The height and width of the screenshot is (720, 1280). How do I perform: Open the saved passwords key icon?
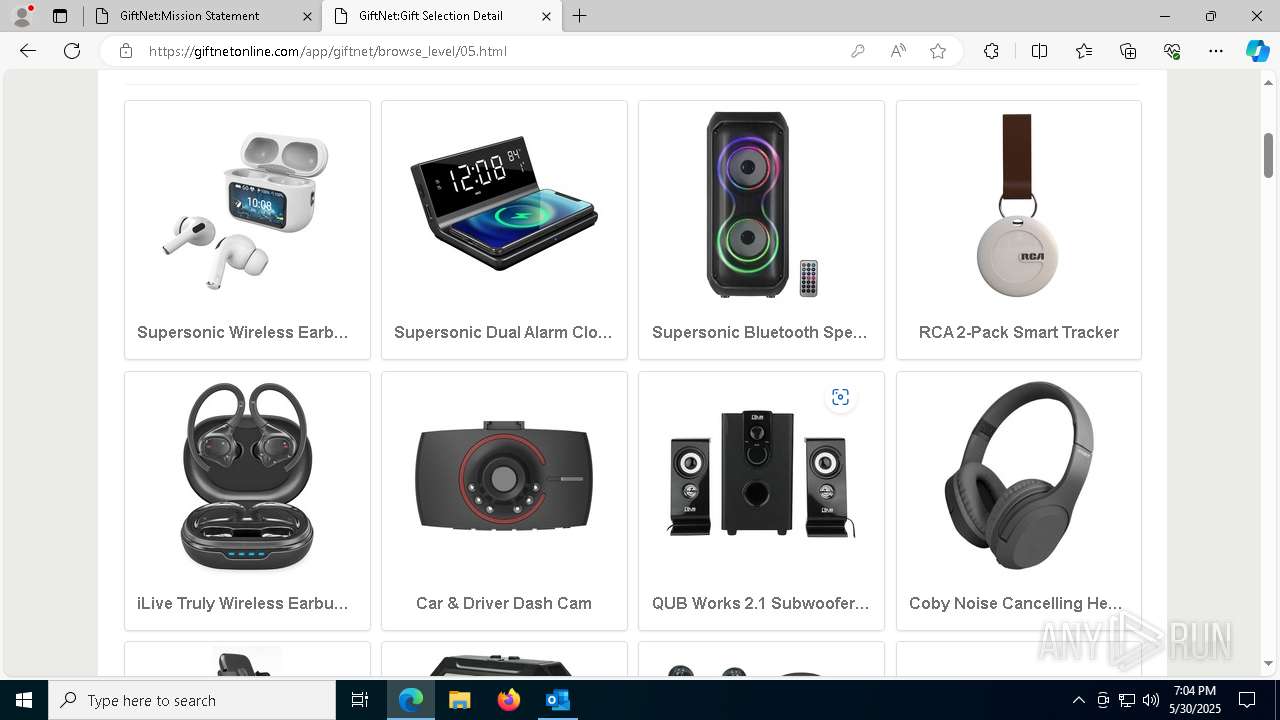[x=858, y=51]
